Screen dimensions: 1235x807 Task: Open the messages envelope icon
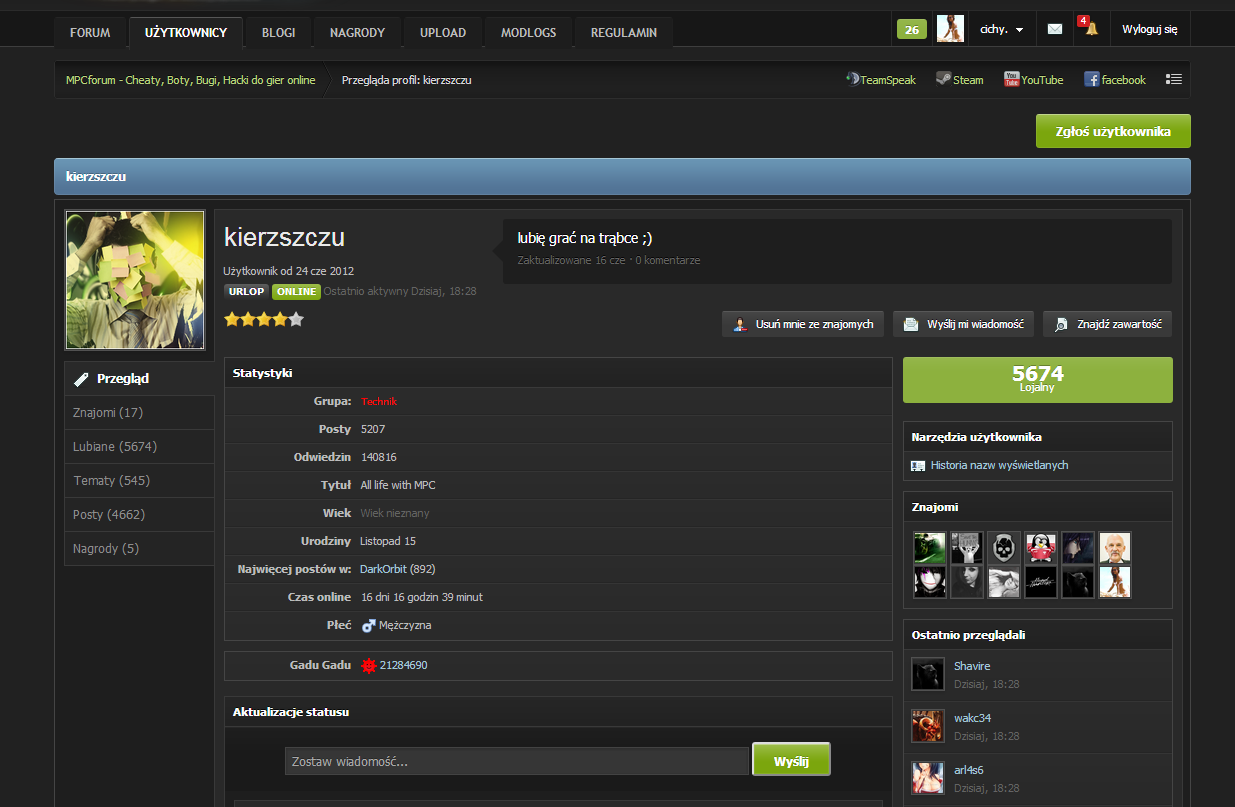[x=1054, y=29]
